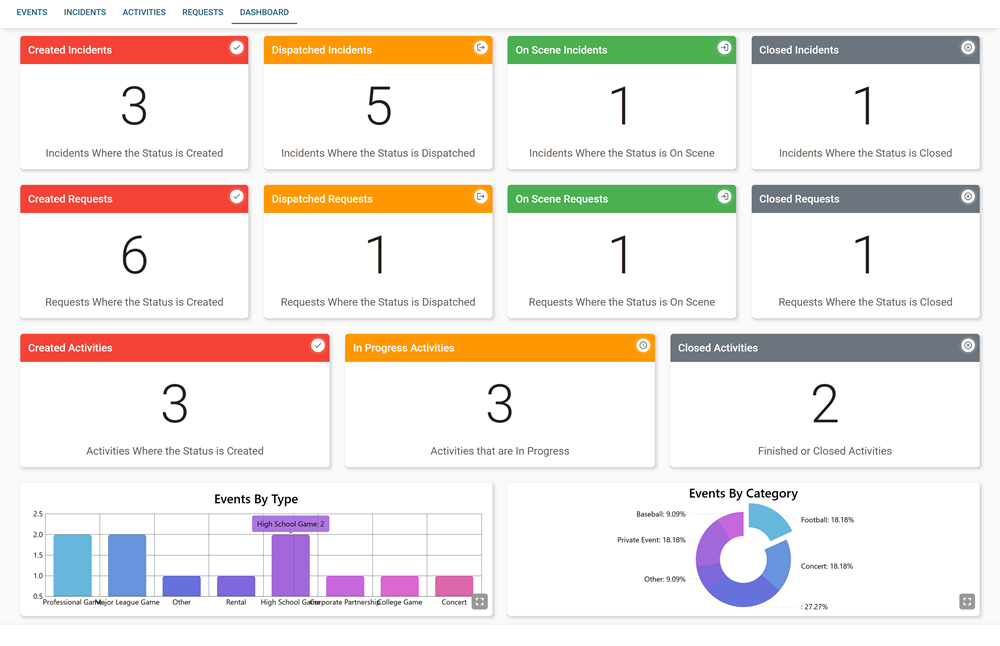
Task: Expand the Events By Category chart fullscreen
Action: point(966,601)
